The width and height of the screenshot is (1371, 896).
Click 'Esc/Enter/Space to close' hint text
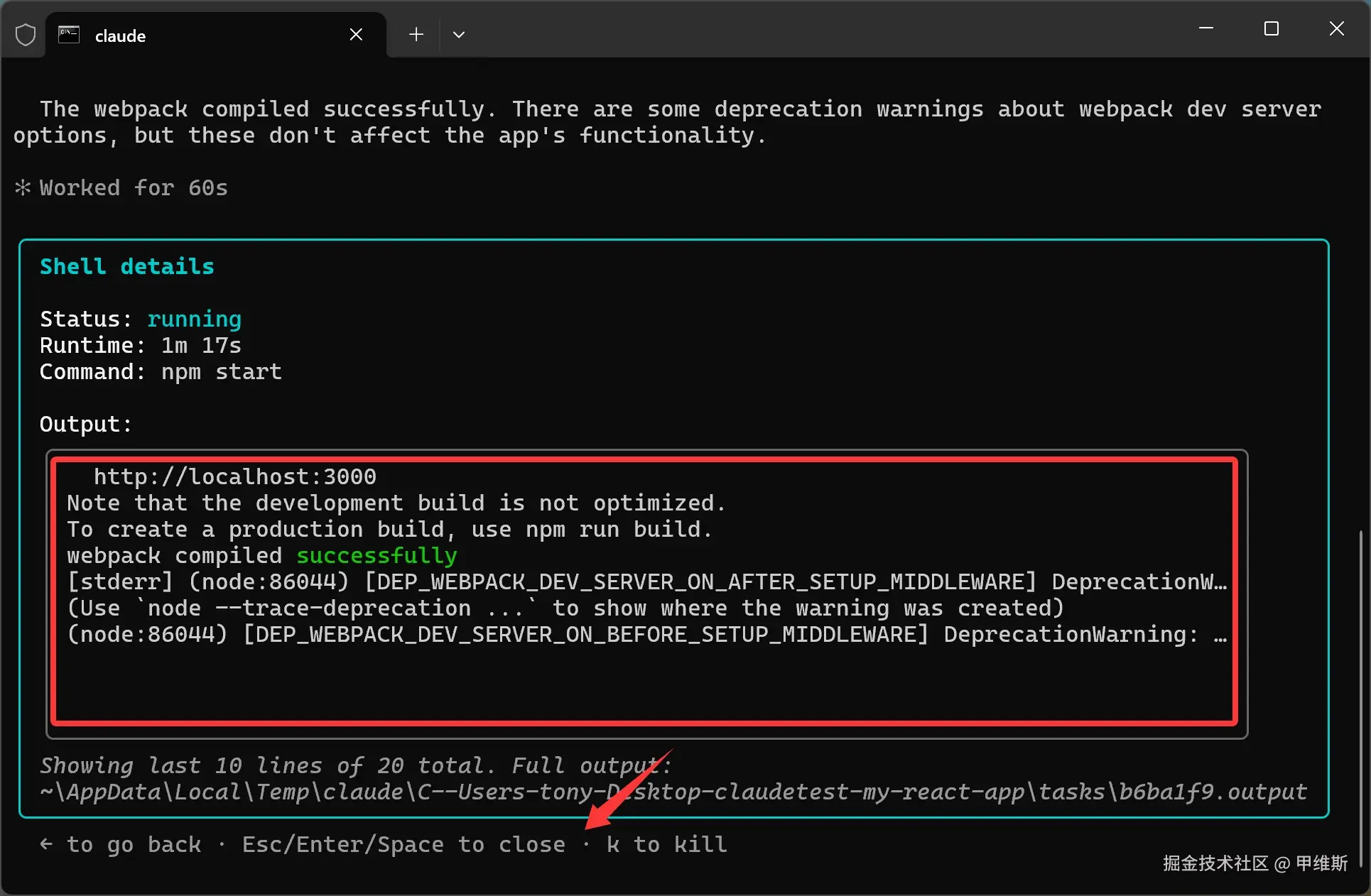click(403, 844)
